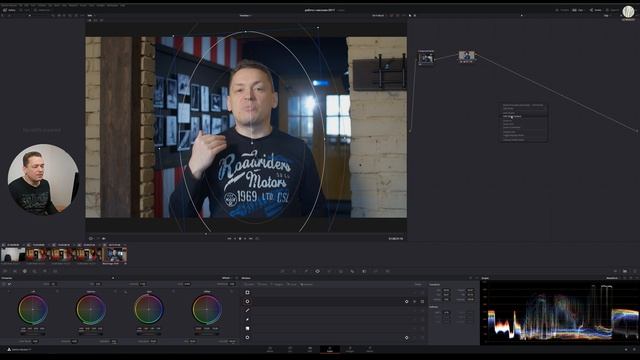Open the Waveform scope type dropdown
The width and height of the screenshot is (640, 360).
[613, 278]
